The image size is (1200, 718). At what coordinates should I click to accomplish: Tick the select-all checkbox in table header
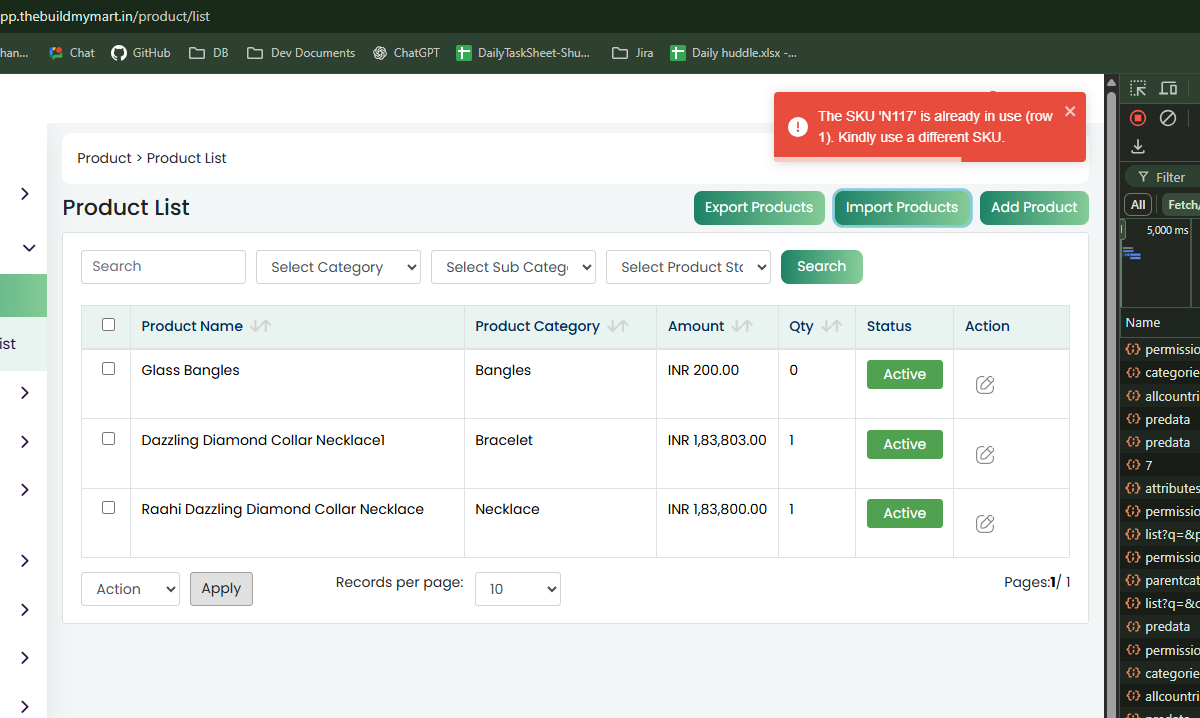109,324
